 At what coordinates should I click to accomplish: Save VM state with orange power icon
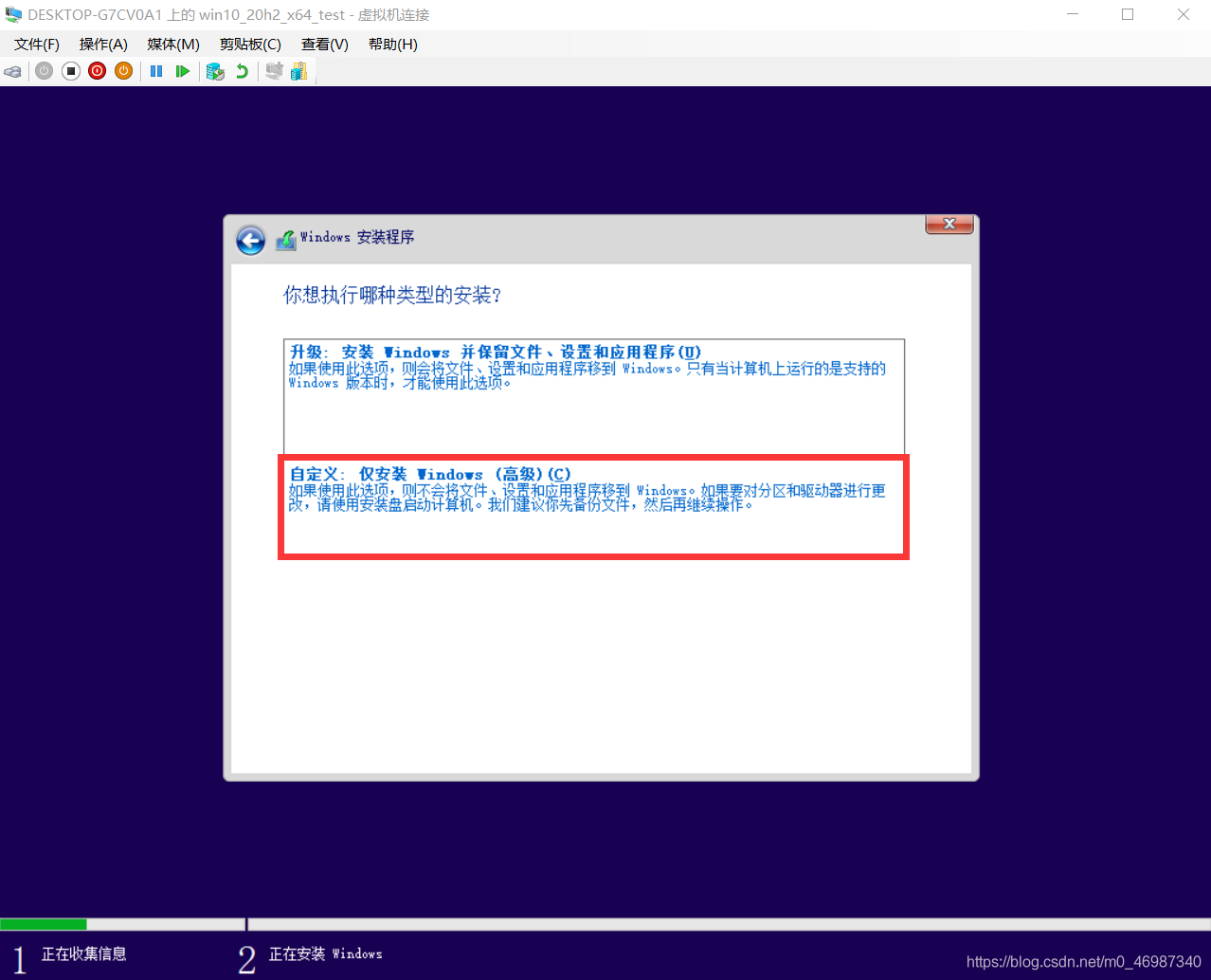123,71
